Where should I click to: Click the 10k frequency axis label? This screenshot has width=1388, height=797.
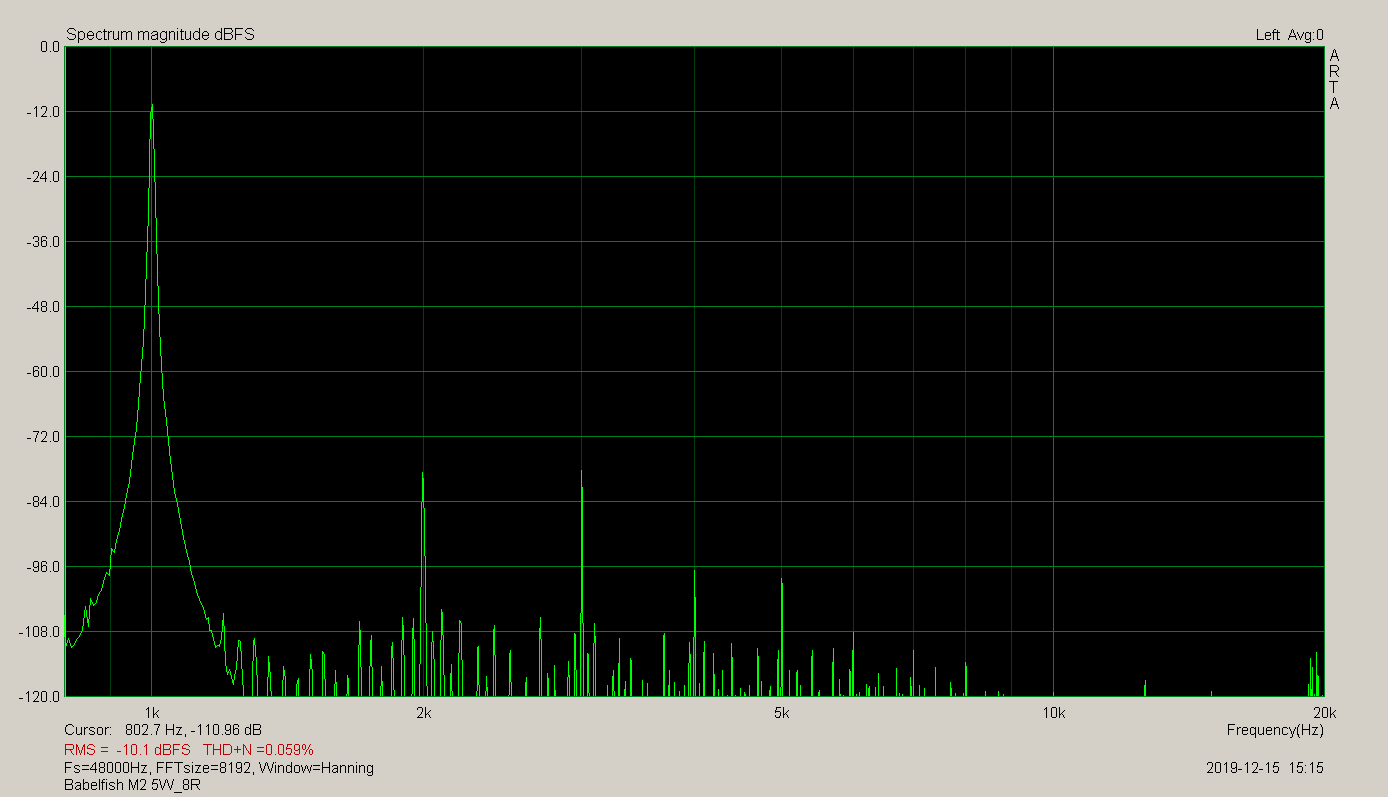(x=1053, y=713)
